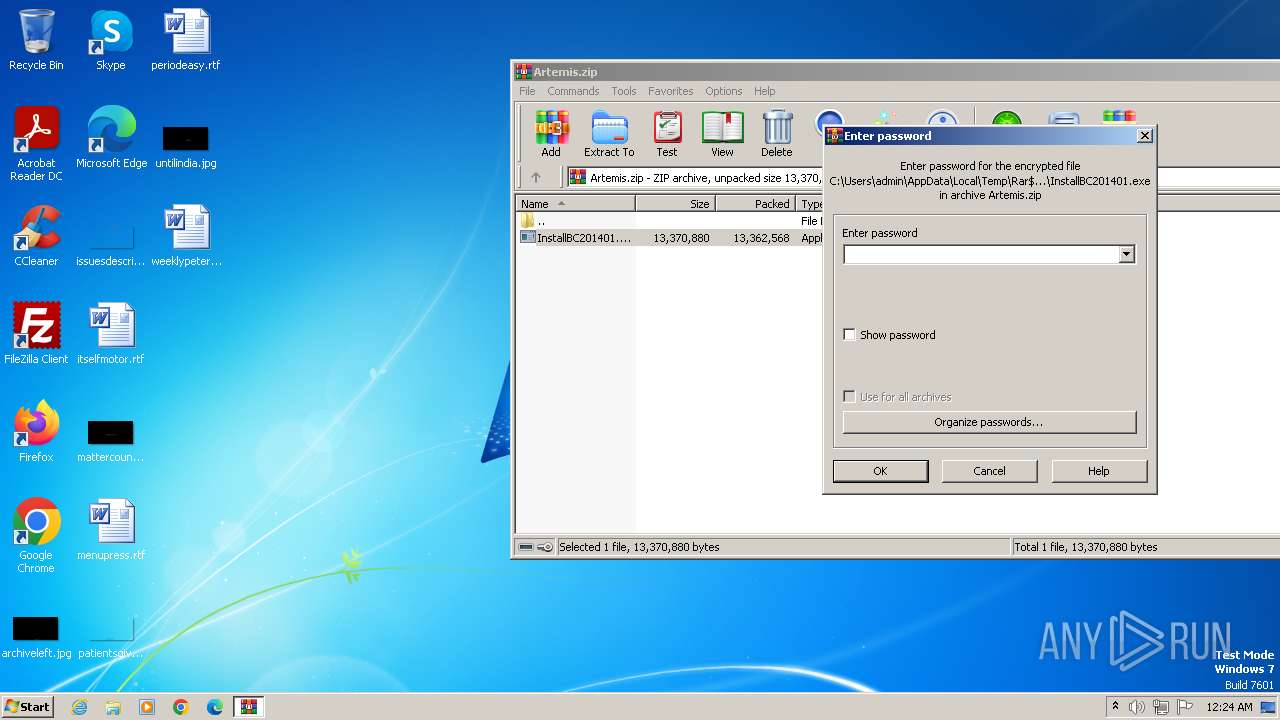Open the Skype desktop shortcut
1280x720 pixels.
(111, 40)
